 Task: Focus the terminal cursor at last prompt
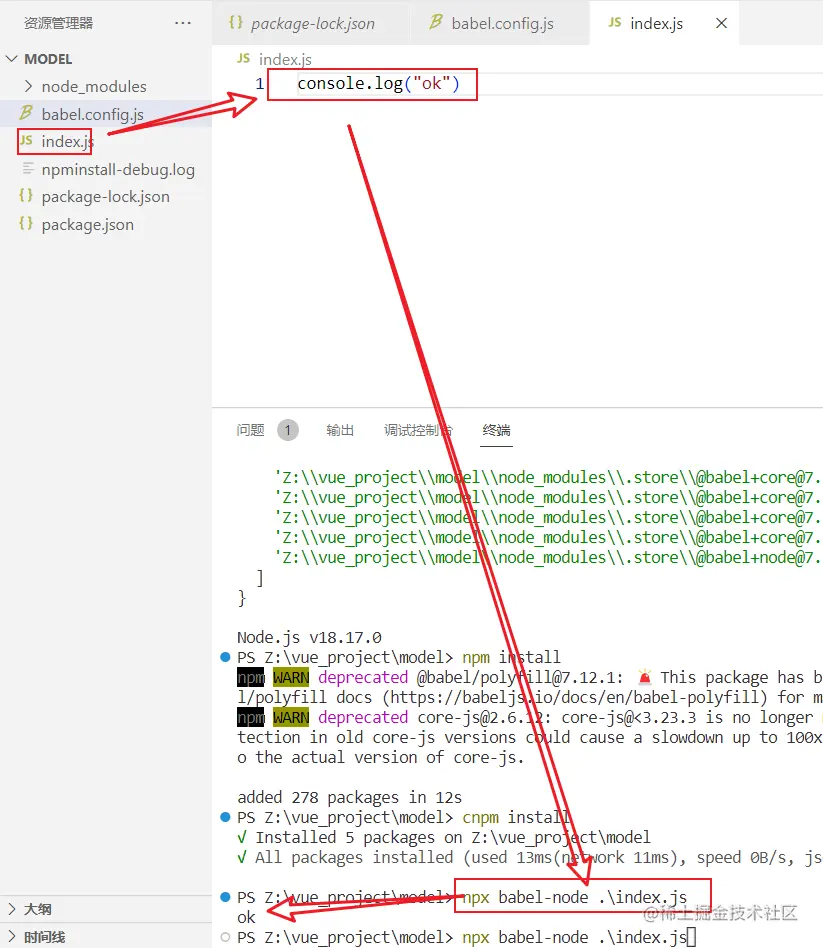[x=692, y=937]
